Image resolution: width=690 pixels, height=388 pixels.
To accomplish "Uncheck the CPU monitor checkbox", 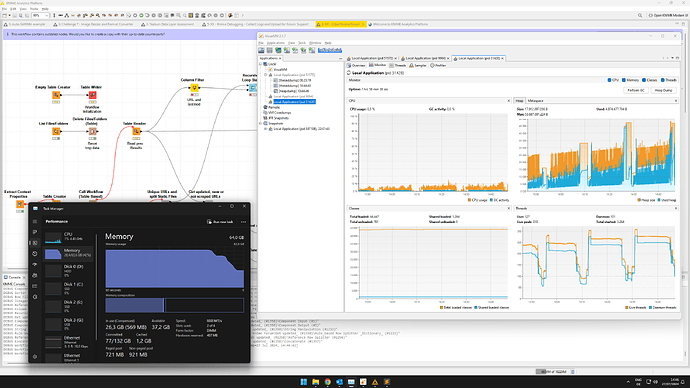I will tap(609, 80).
